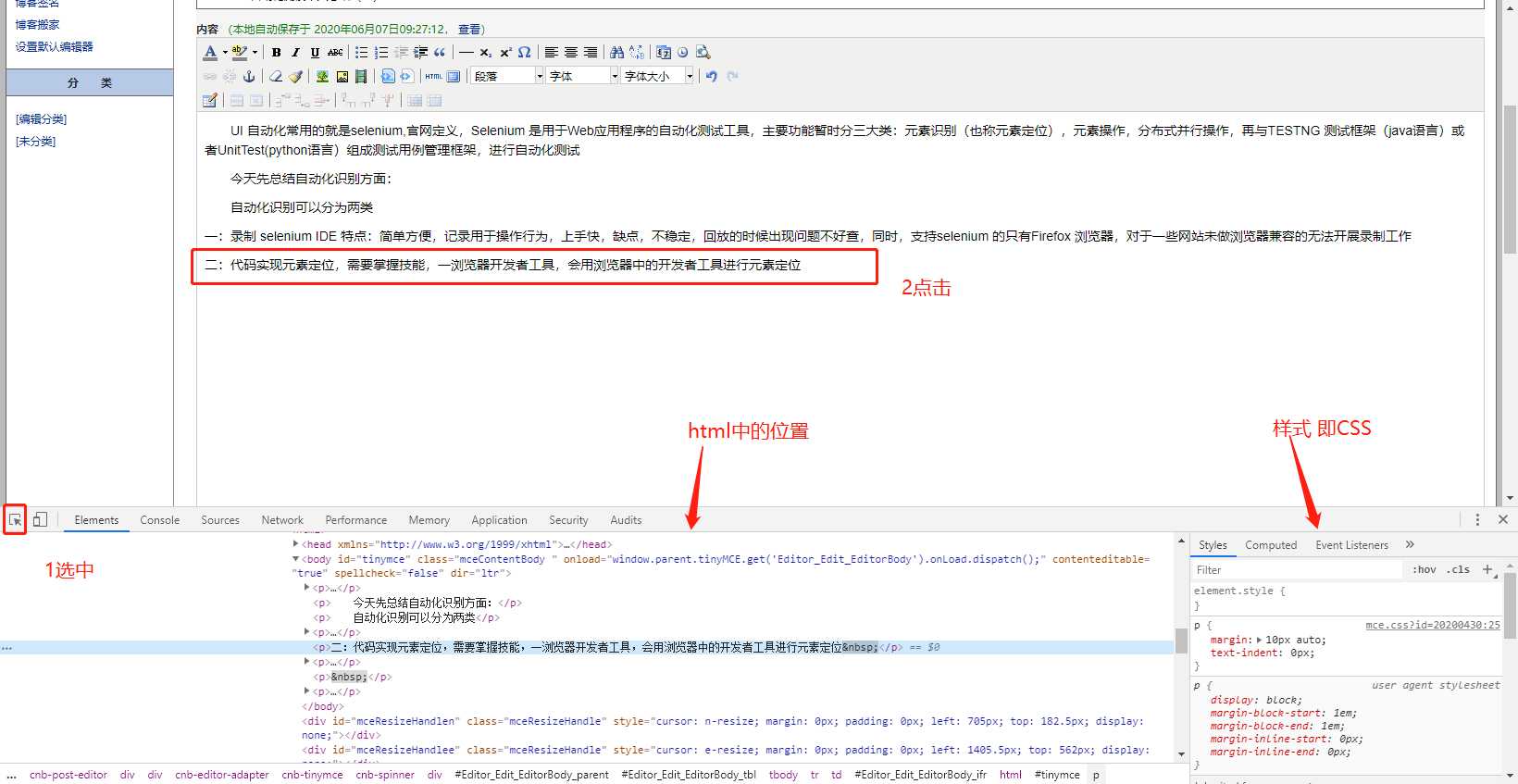Image resolution: width=1518 pixels, height=784 pixels.
Task: Click the 编辑分类 link in sidebar
Action: click(x=41, y=119)
